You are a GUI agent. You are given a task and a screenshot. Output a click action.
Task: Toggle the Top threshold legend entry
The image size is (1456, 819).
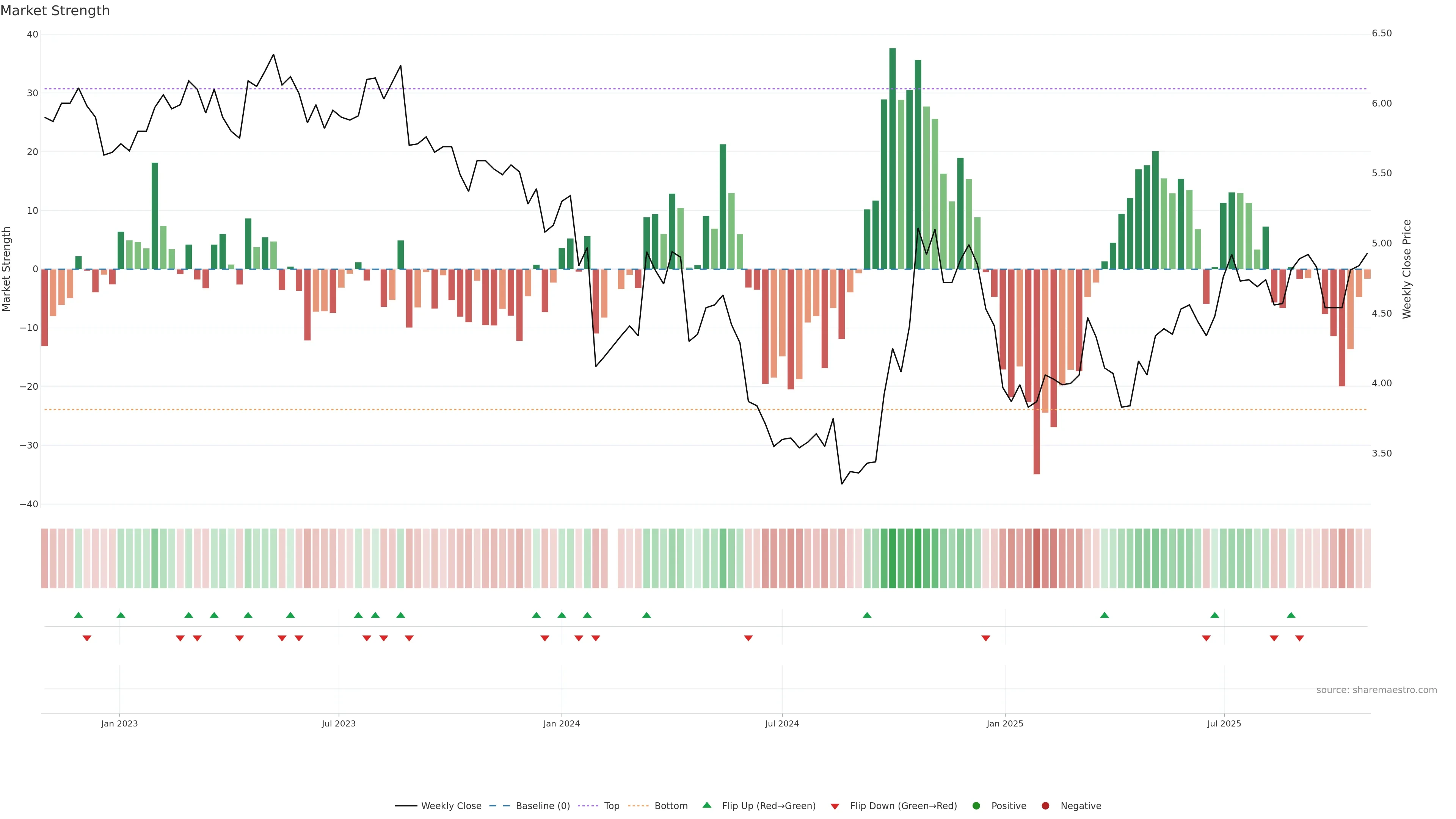pyautogui.click(x=611, y=806)
